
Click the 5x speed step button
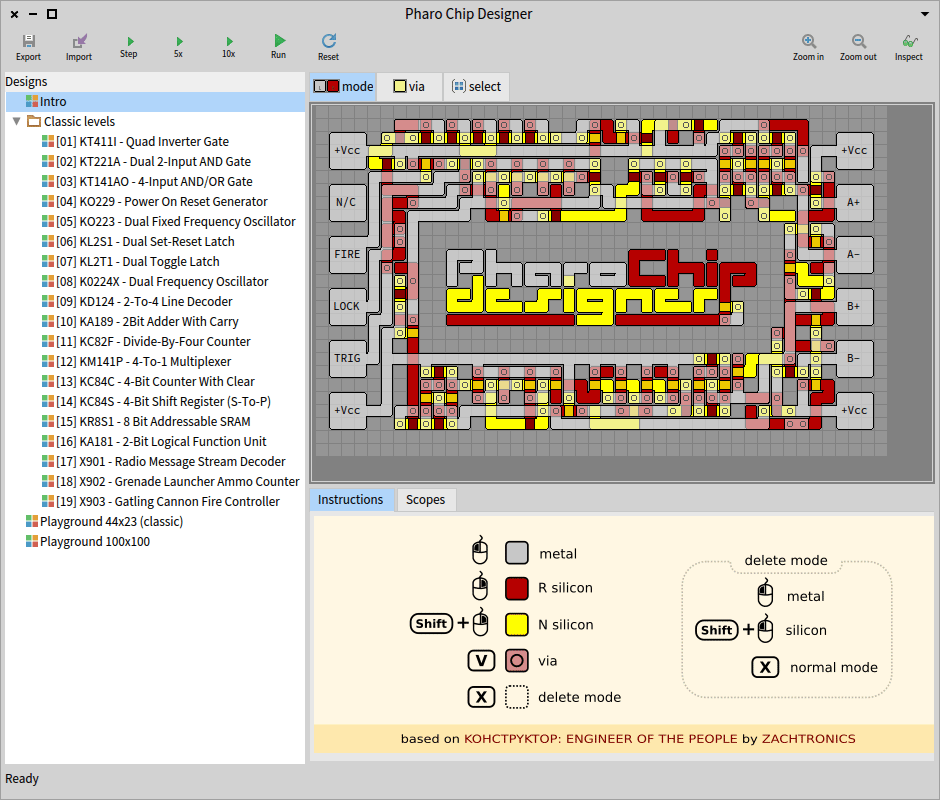tap(179, 47)
